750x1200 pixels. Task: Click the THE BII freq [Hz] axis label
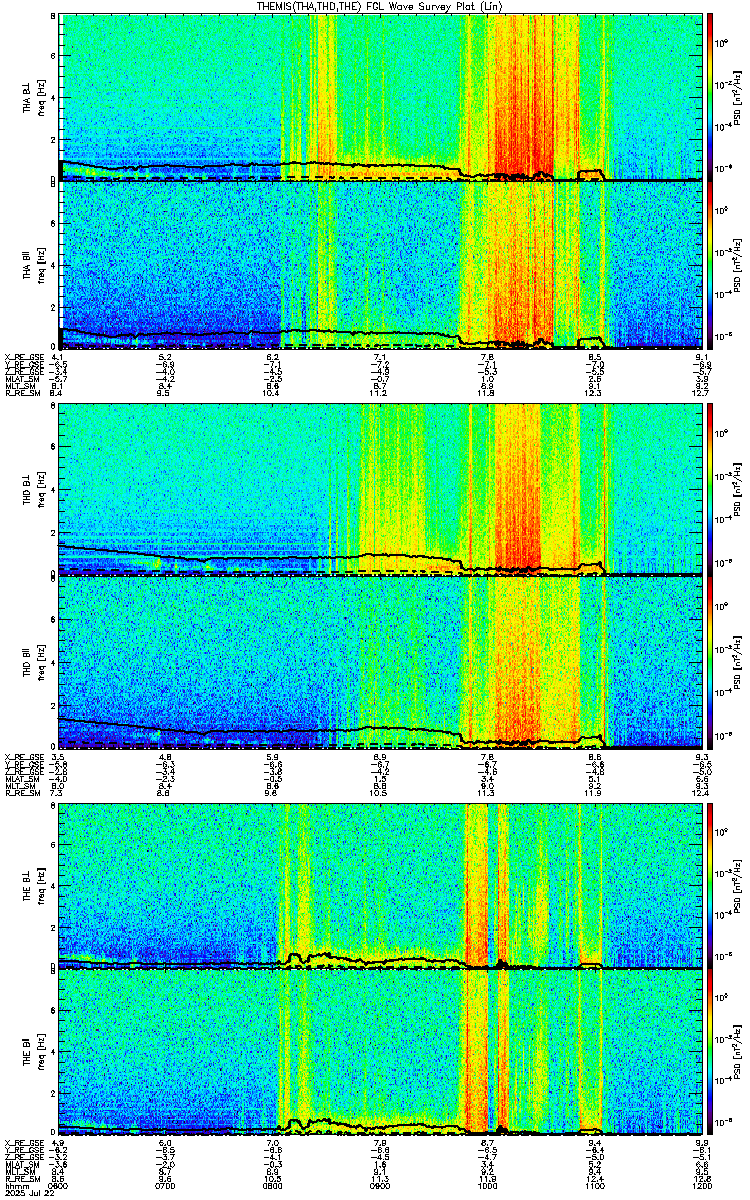coord(43,1054)
